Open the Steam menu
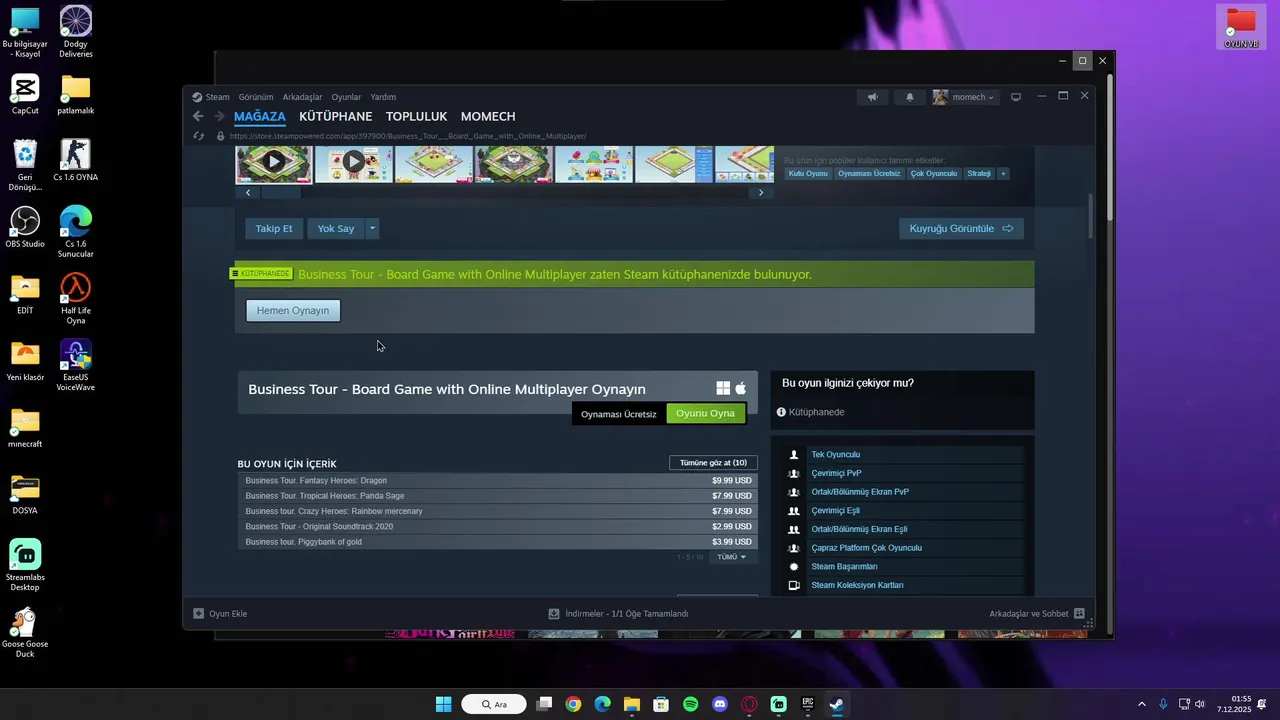The image size is (1280, 720). pos(211,97)
